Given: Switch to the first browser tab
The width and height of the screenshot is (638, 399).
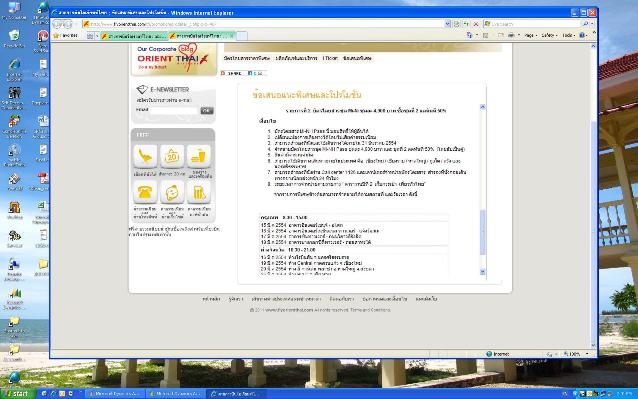Looking at the screenshot, I should tap(134, 36).
